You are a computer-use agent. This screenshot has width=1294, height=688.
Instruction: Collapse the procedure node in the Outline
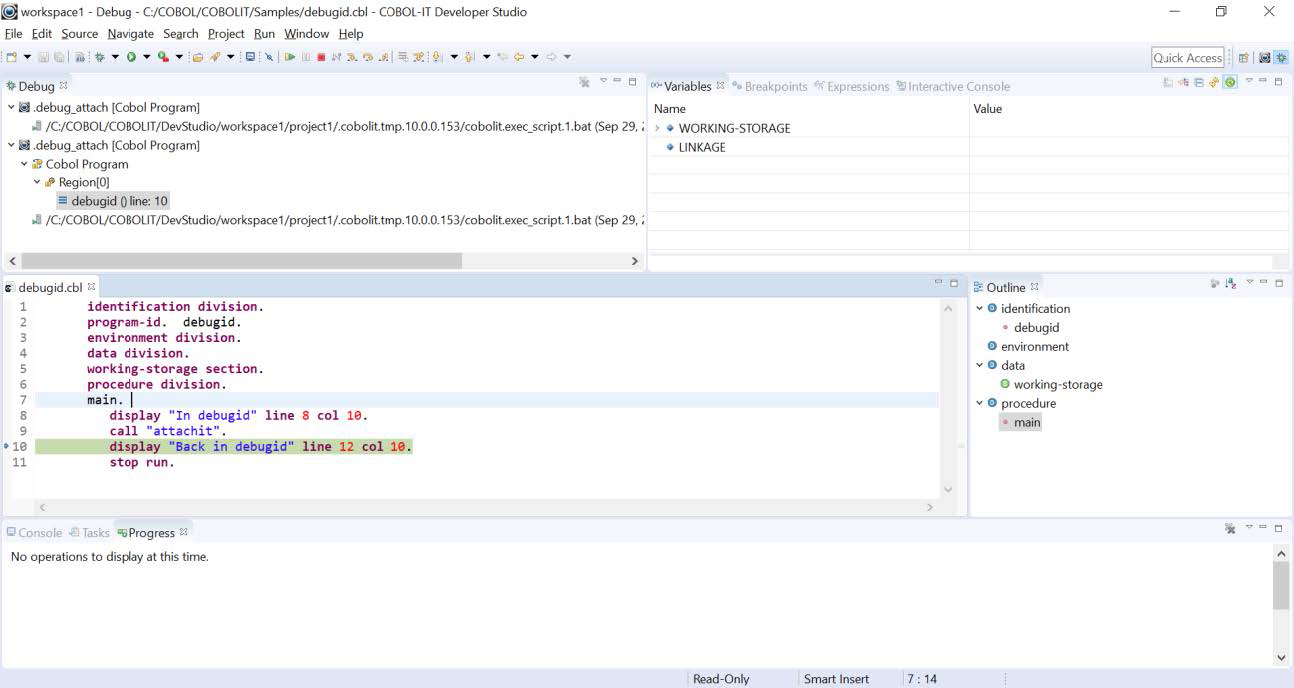[978, 403]
